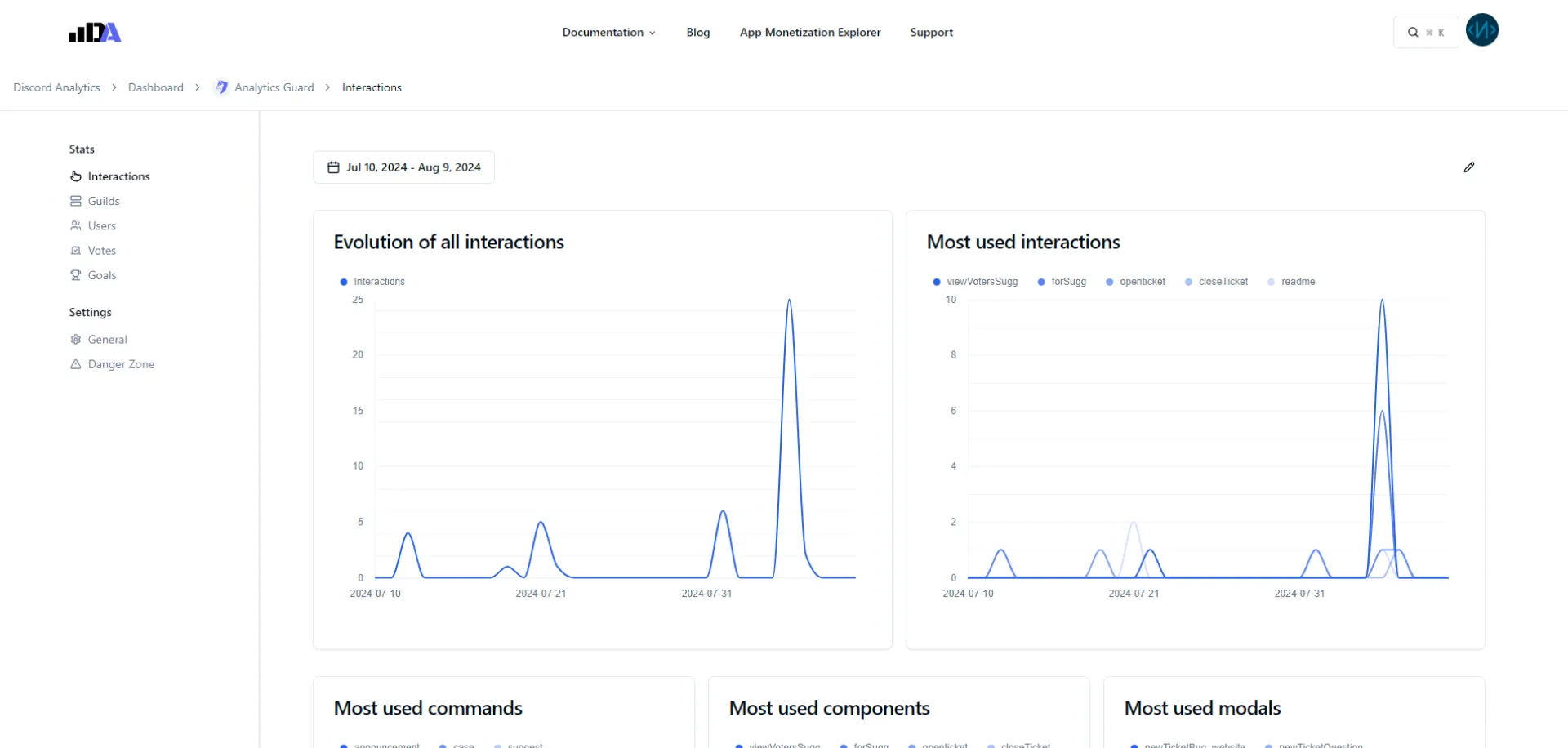Click the Most used commands heading
Screen dimensions: 1568x748
(x=428, y=708)
